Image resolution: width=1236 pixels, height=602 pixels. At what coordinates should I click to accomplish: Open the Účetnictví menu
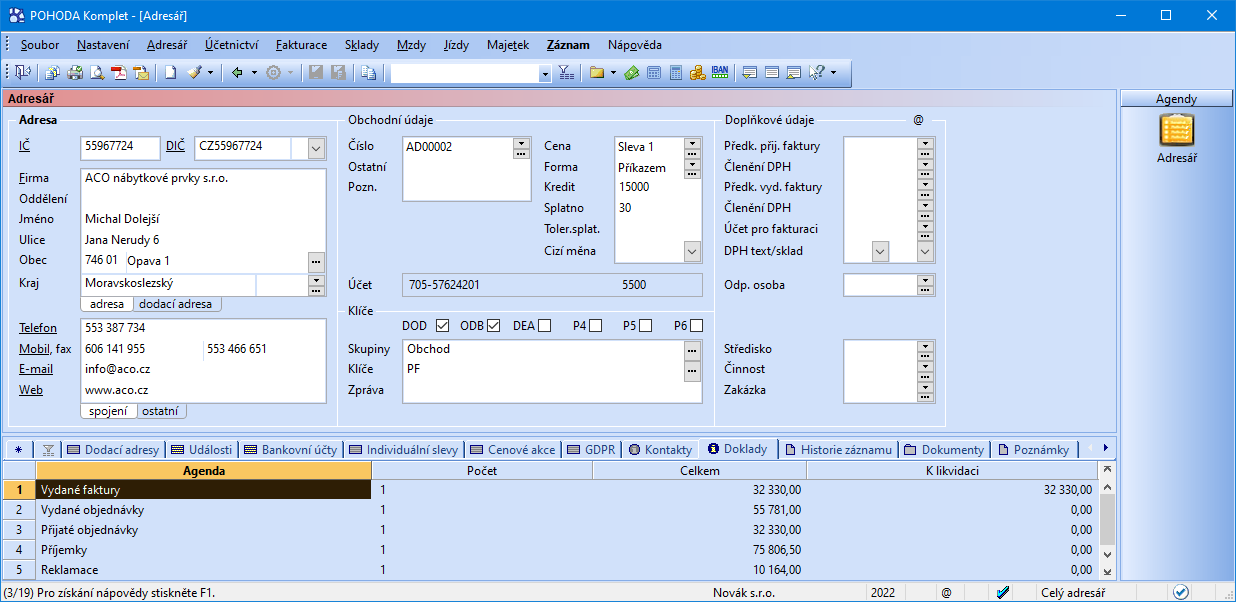(x=232, y=45)
